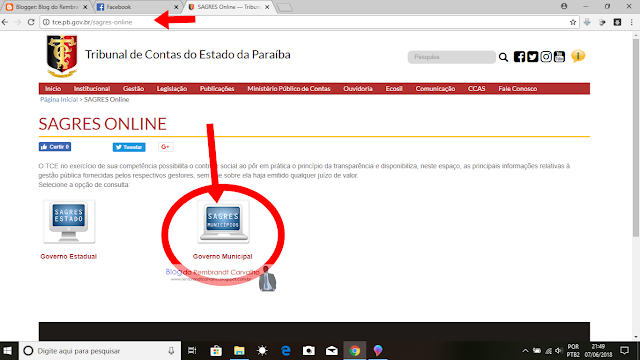640x360 pixels.
Task: Open a new browser tab
Action: [x=284, y=7]
